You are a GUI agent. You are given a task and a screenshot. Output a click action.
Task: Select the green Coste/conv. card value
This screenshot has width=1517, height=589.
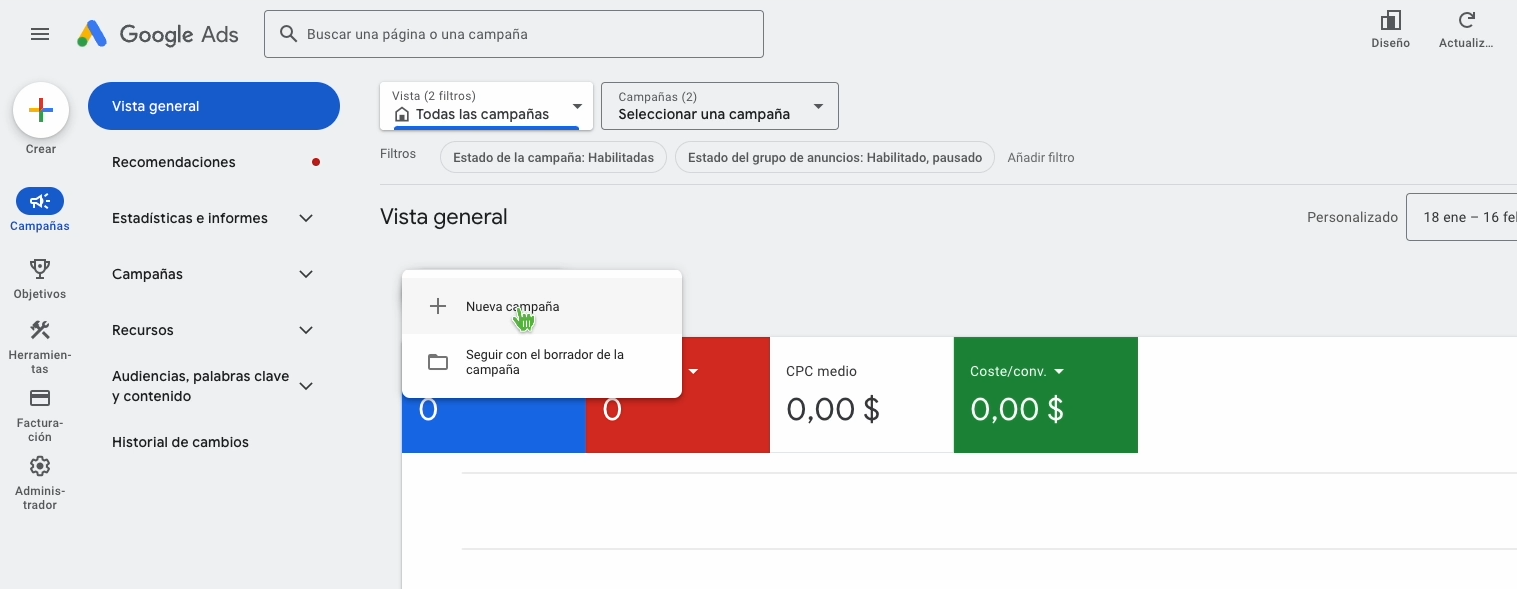coord(1017,409)
